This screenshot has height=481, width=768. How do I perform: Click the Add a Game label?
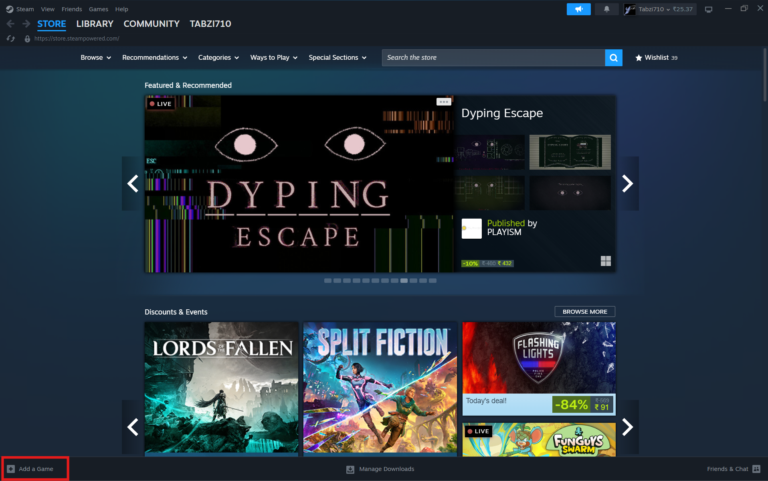(x=36, y=469)
